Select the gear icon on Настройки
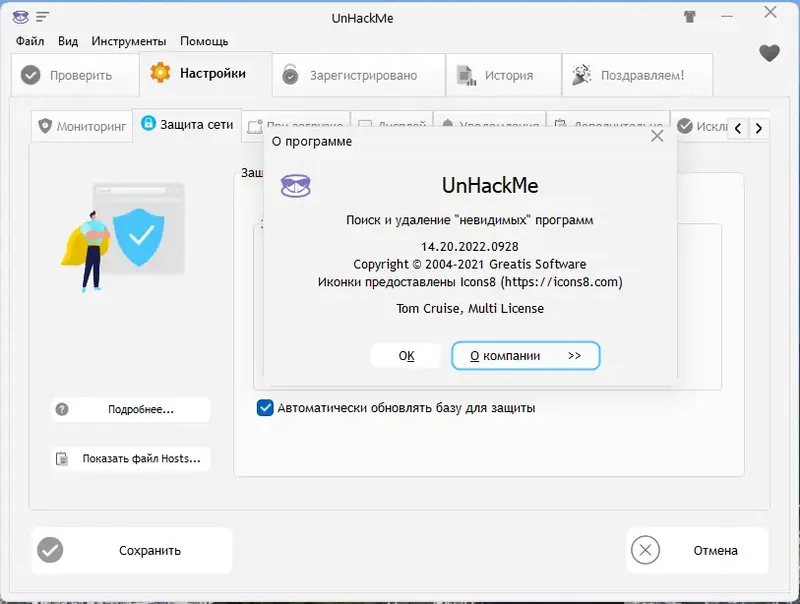This screenshot has width=800, height=604. point(158,74)
